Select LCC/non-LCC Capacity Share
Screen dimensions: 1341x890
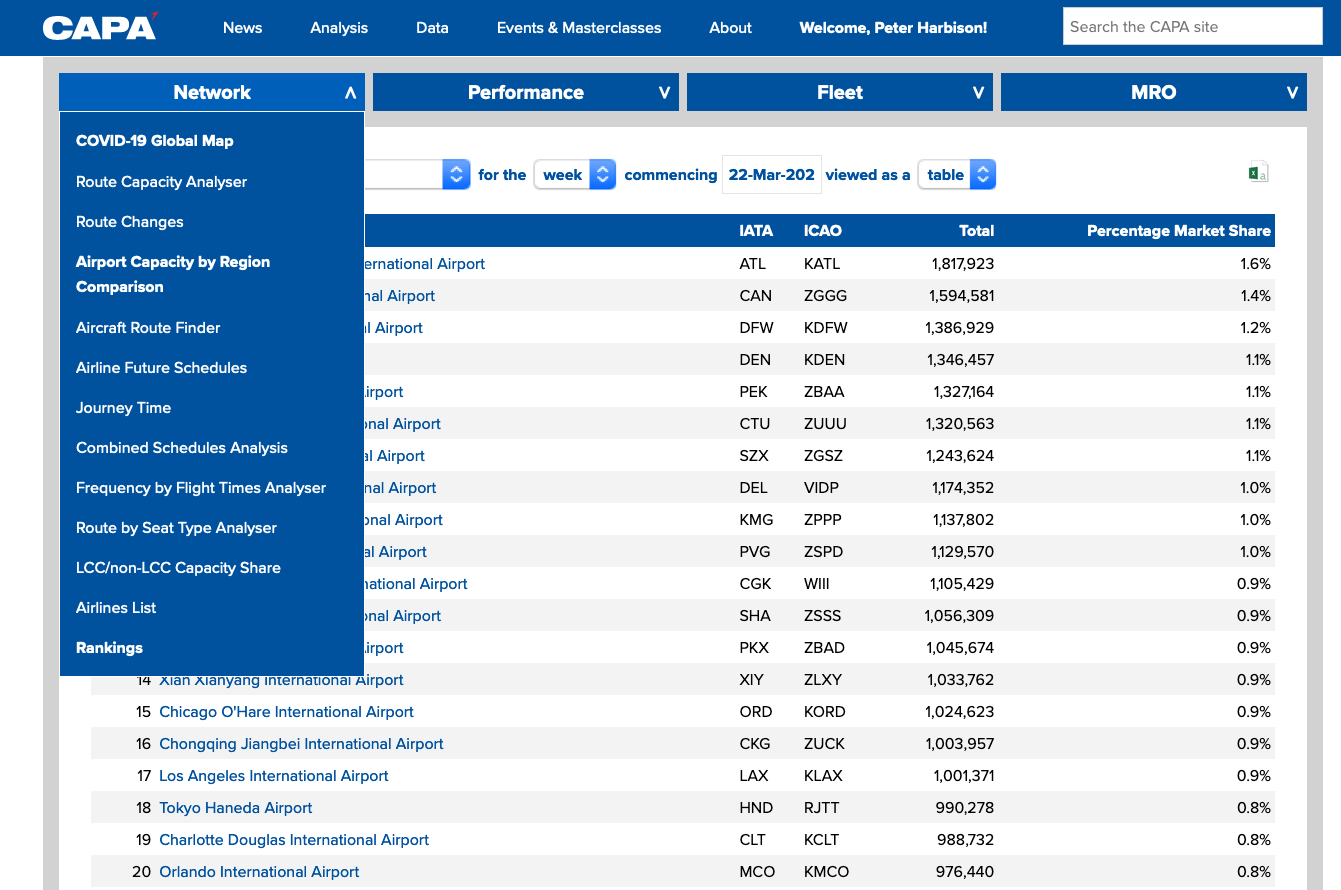(x=178, y=567)
